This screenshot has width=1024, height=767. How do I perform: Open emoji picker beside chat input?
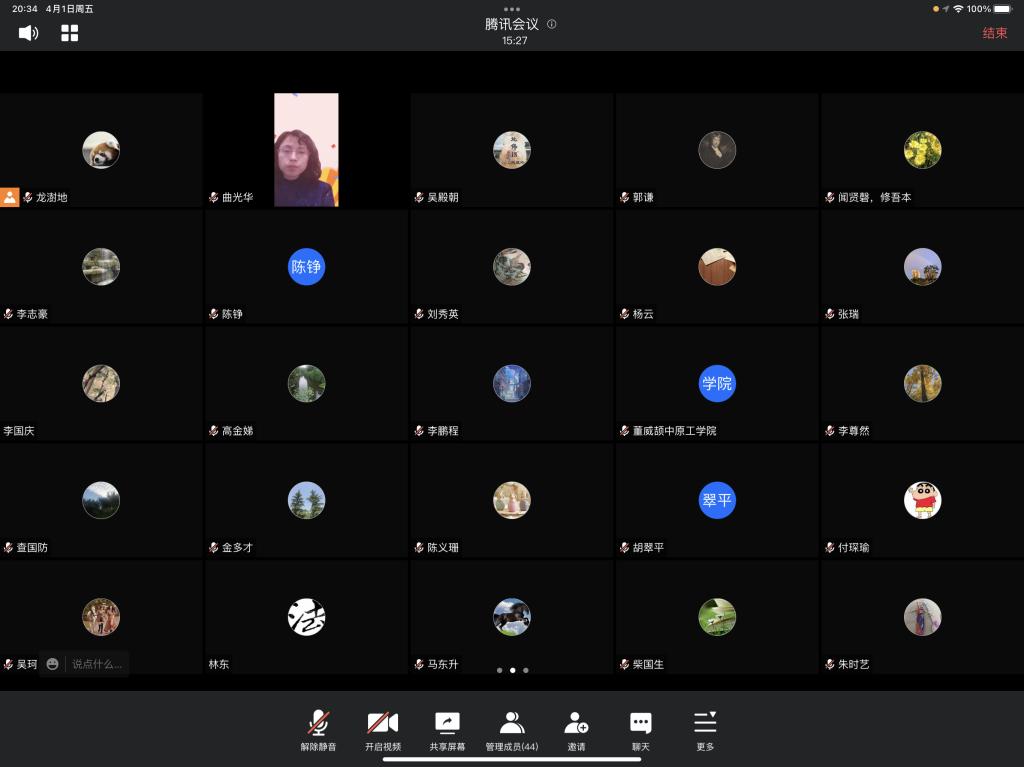click(52, 664)
